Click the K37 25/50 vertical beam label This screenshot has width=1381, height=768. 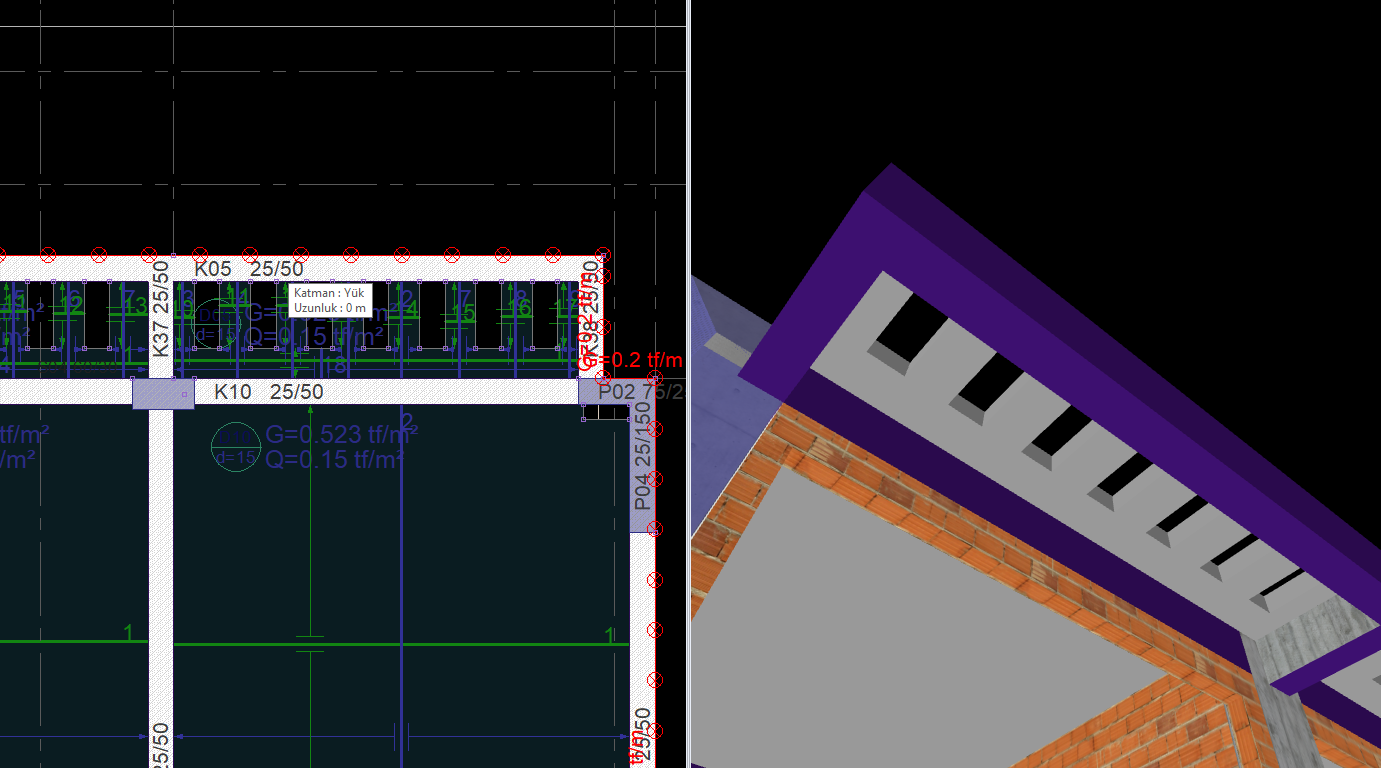[x=161, y=309]
